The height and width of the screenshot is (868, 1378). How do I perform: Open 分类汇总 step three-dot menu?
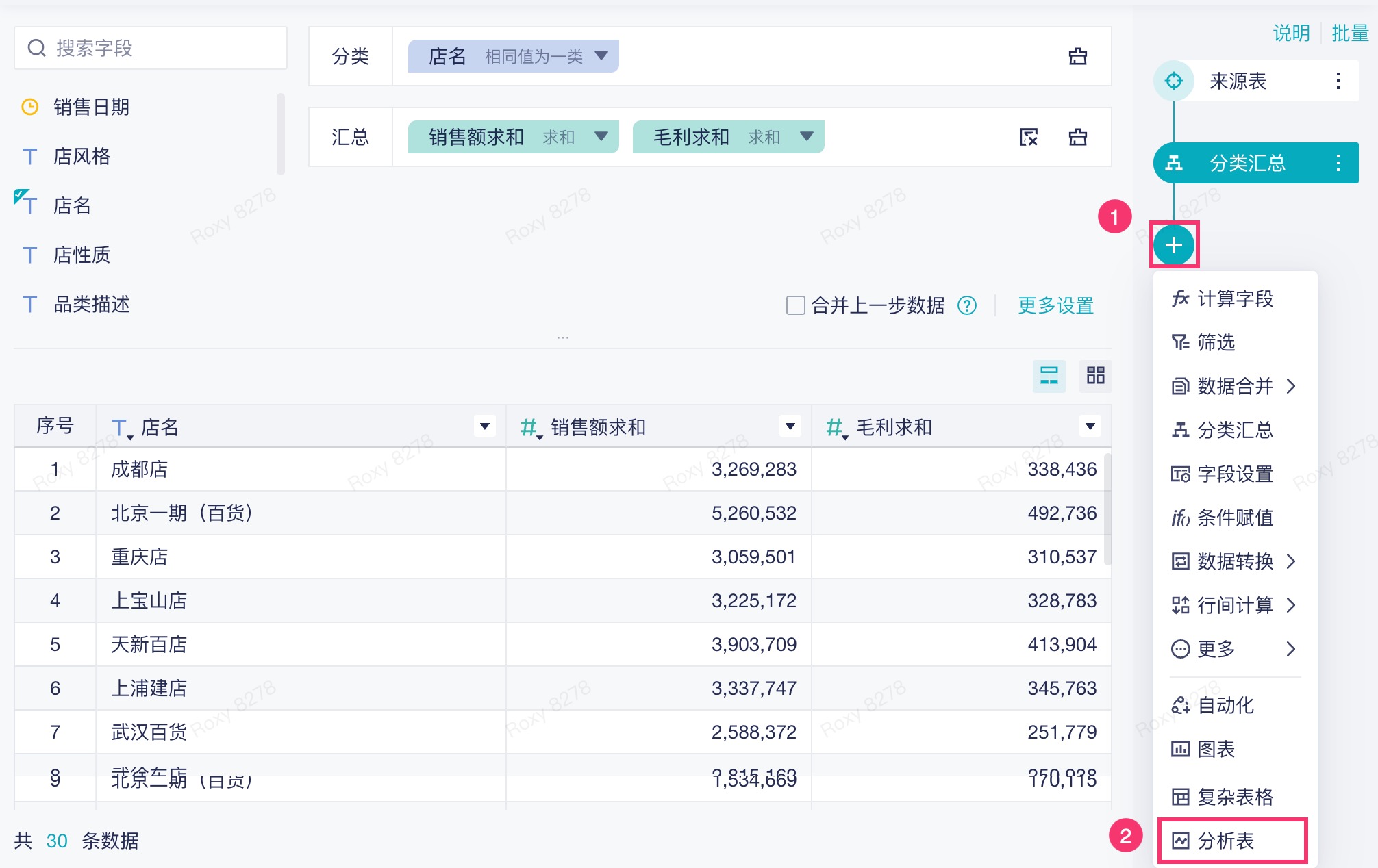[1338, 163]
